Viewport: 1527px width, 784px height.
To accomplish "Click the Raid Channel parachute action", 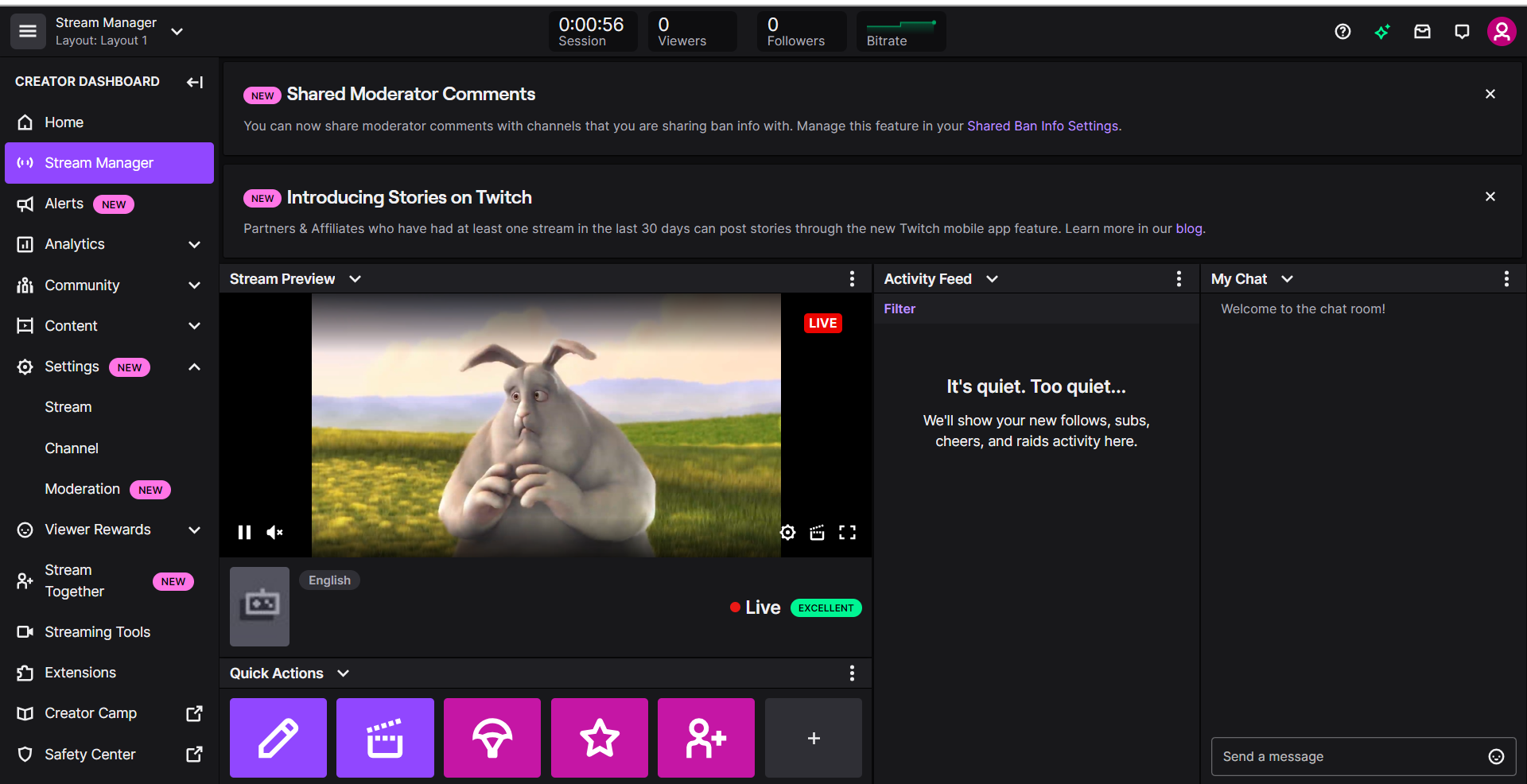I will coord(492,738).
